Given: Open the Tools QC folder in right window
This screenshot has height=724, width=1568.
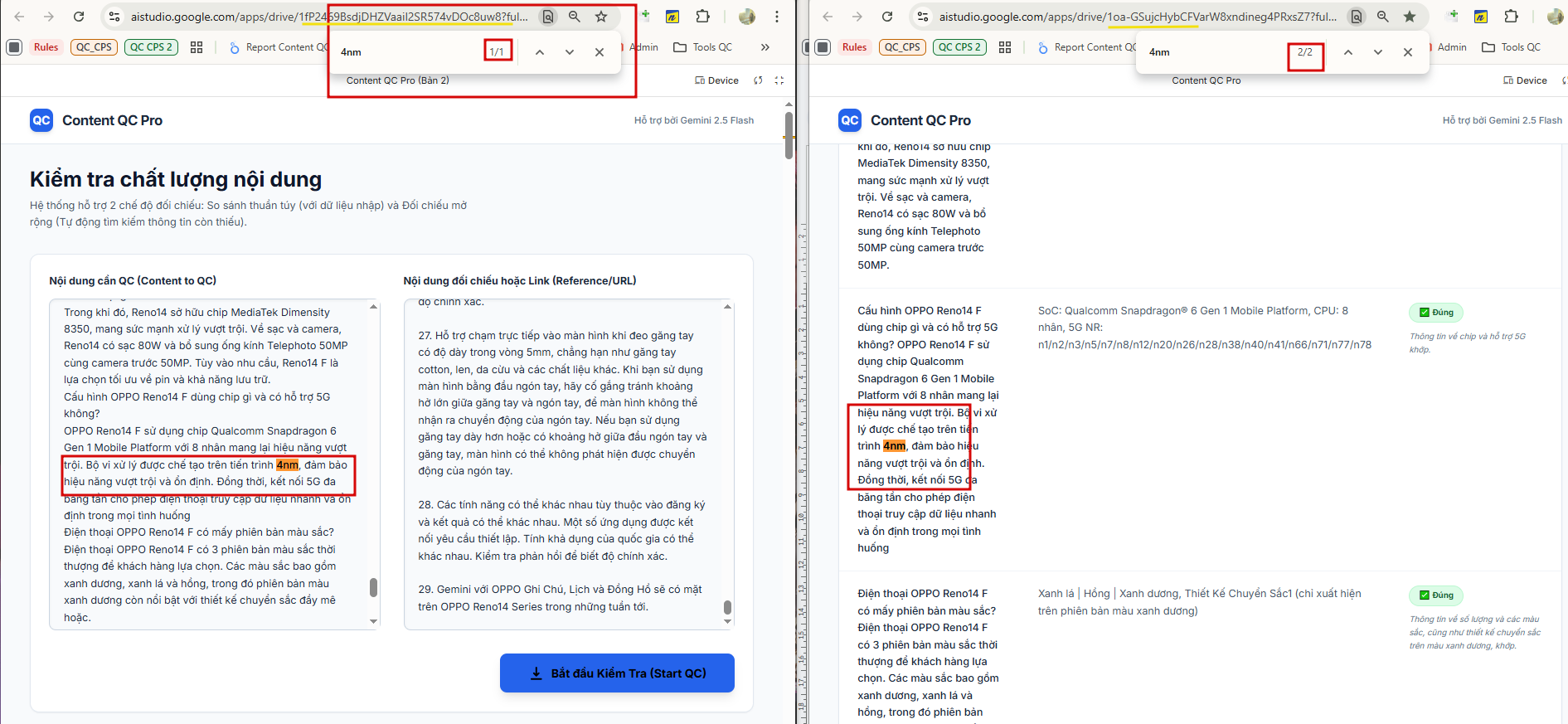Looking at the screenshot, I should coord(1511,47).
